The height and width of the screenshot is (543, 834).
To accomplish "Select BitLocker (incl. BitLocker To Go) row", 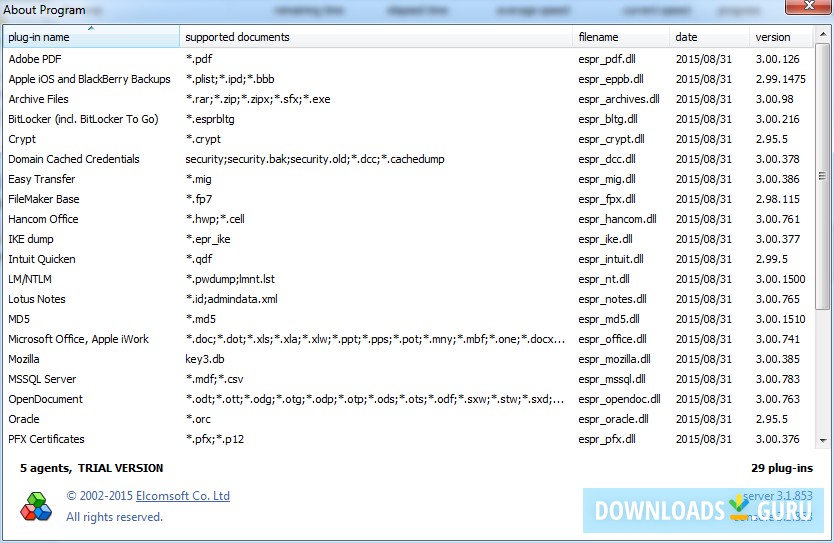I will point(408,119).
